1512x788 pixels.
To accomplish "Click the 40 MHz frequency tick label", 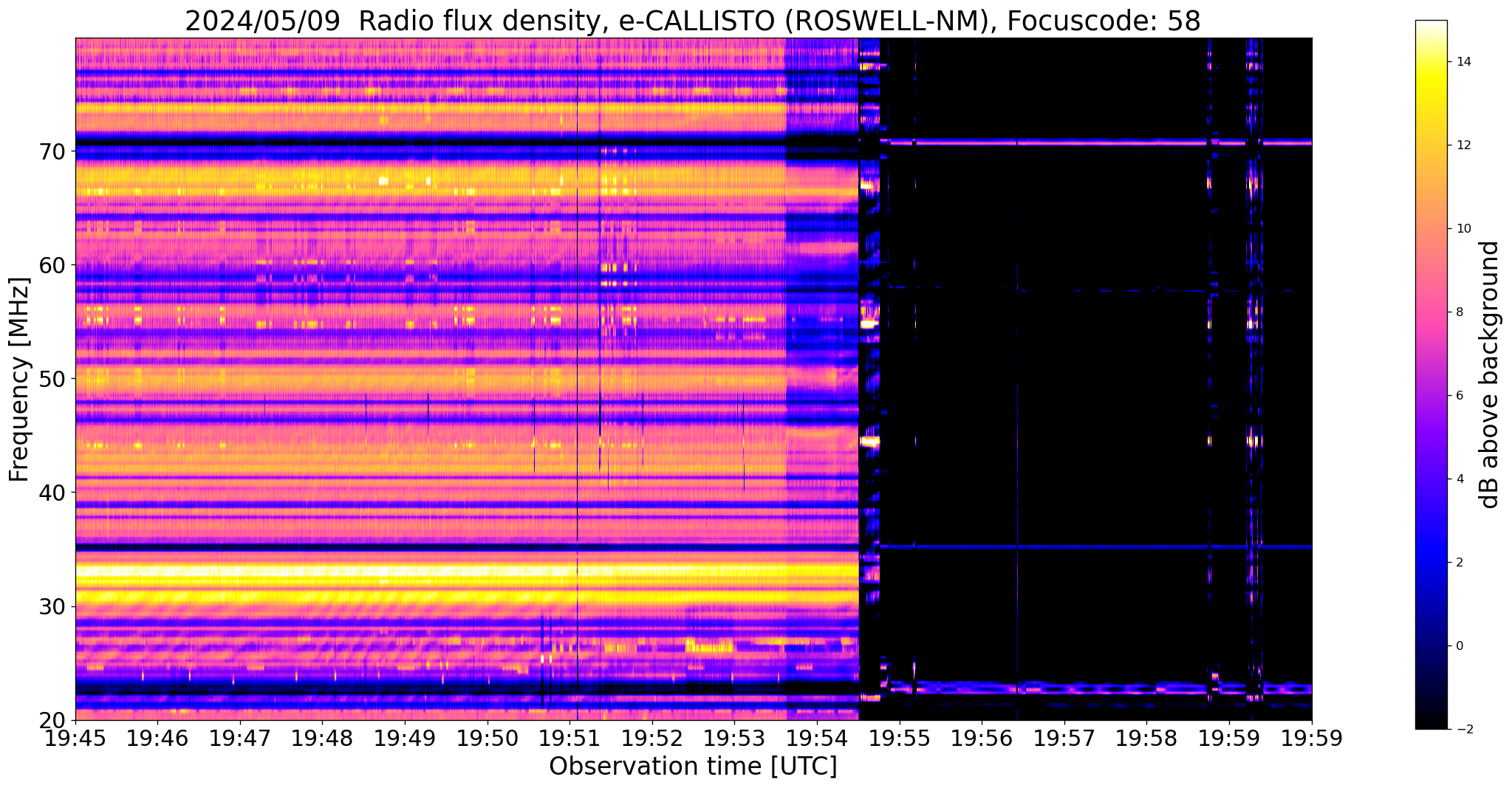I will click(54, 493).
